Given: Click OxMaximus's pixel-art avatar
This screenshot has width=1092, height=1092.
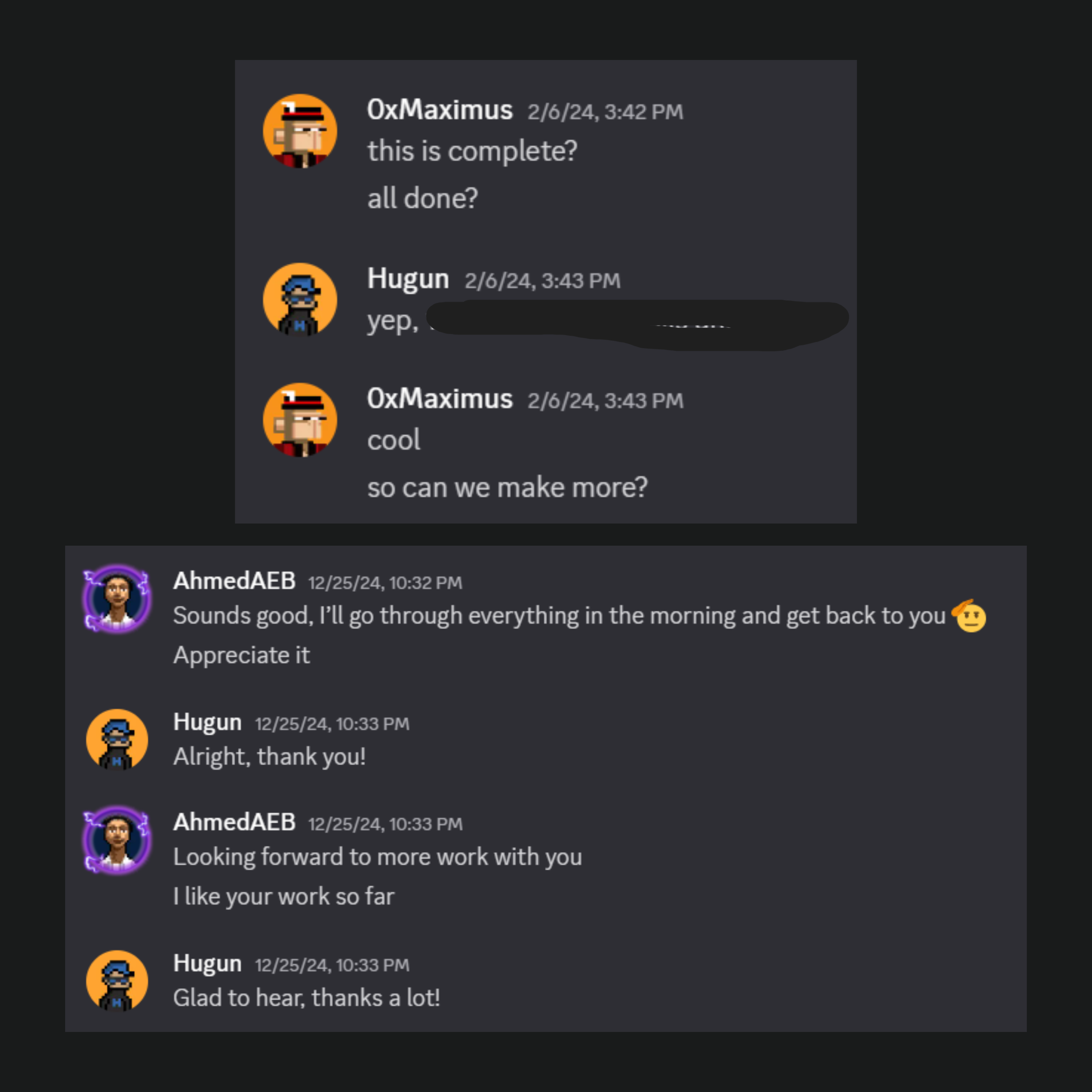Looking at the screenshot, I should pos(300,131).
